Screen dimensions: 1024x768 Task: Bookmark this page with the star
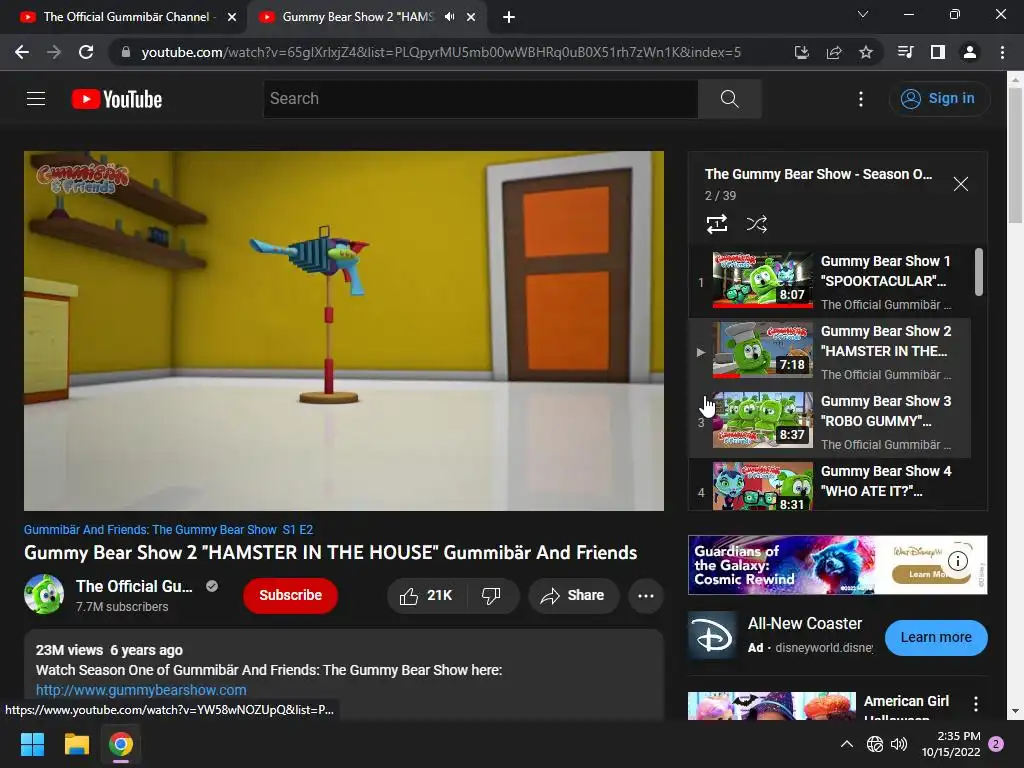pos(866,52)
